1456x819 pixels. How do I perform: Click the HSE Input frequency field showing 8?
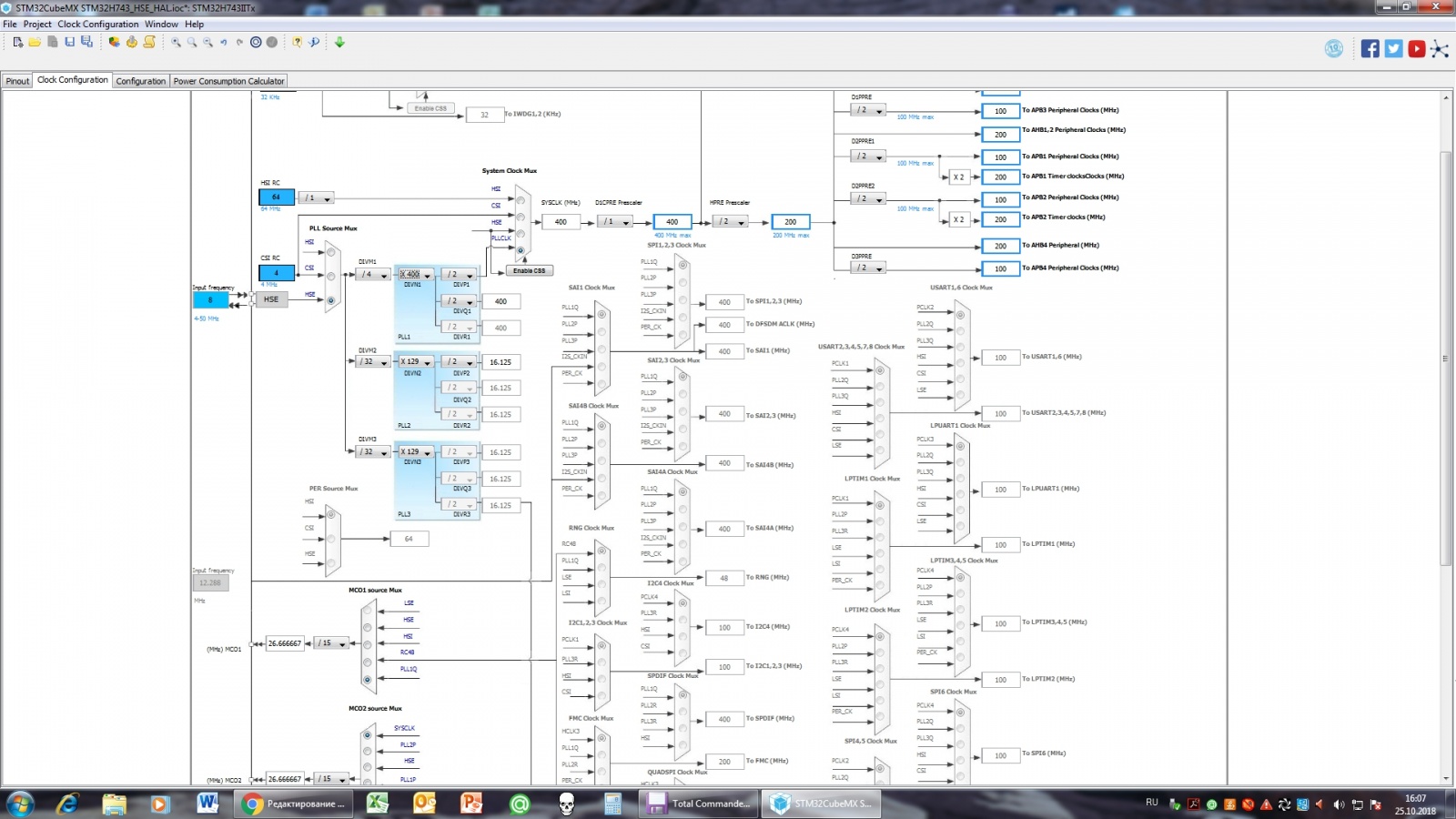pos(210,300)
